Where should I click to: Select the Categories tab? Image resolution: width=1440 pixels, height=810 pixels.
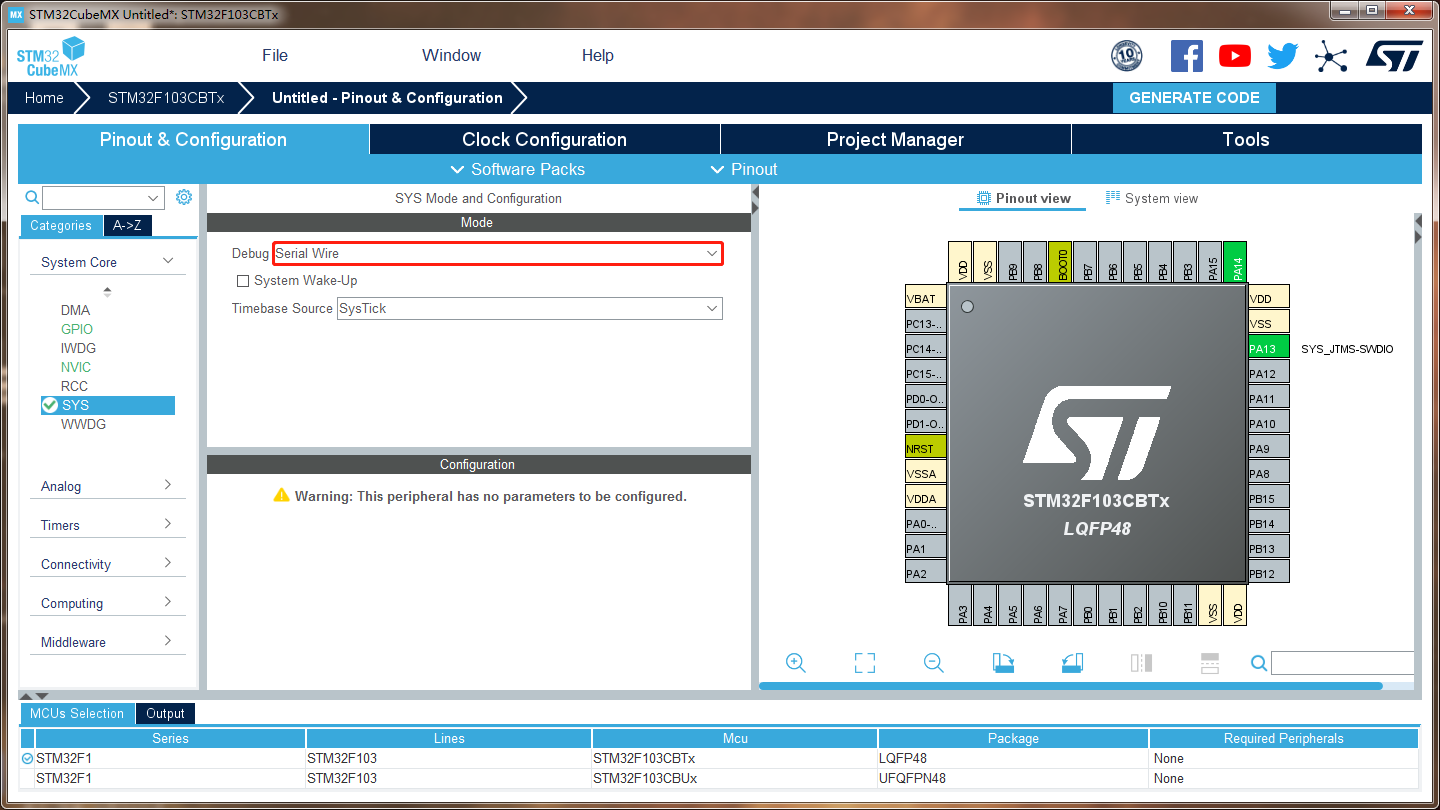tap(61, 225)
